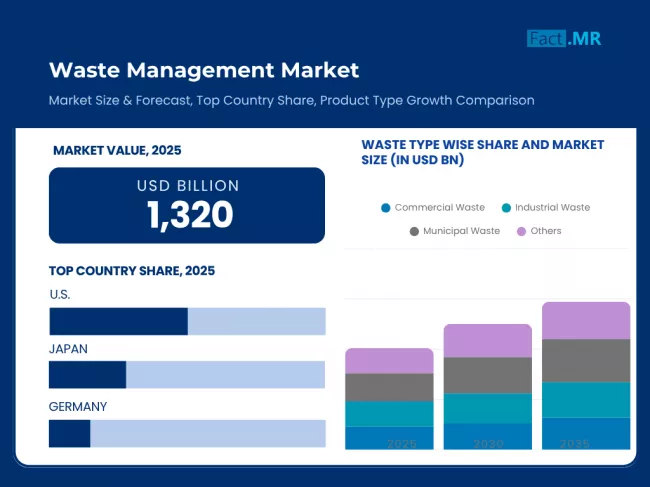
Task: Click the USD BILLION label
Action: [188, 186]
